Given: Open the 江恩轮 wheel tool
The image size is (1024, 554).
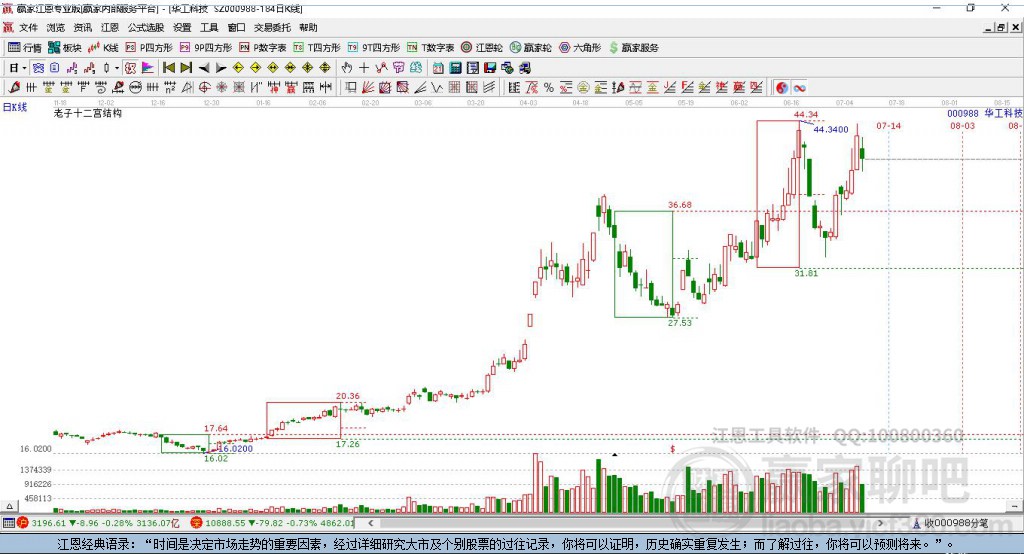Looking at the screenshot, I should click(482, 48).
